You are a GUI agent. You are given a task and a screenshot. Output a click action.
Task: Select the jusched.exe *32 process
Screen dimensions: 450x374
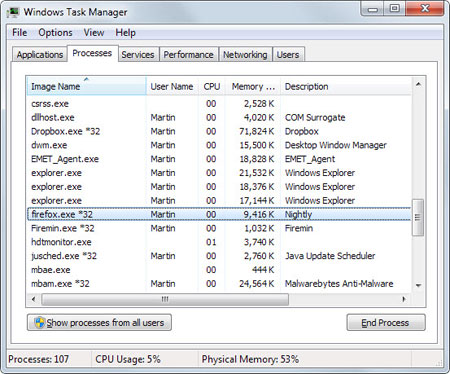219,256
